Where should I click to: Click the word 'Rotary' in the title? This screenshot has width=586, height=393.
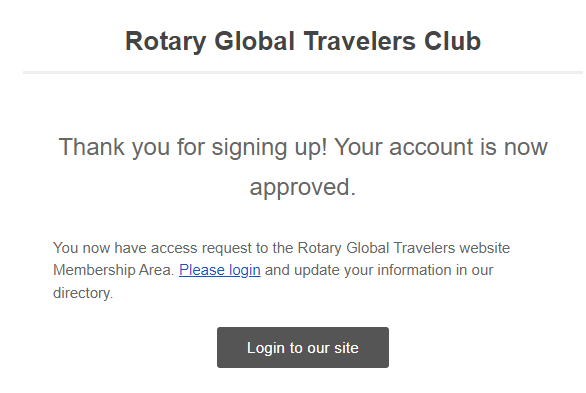[165, 41]
